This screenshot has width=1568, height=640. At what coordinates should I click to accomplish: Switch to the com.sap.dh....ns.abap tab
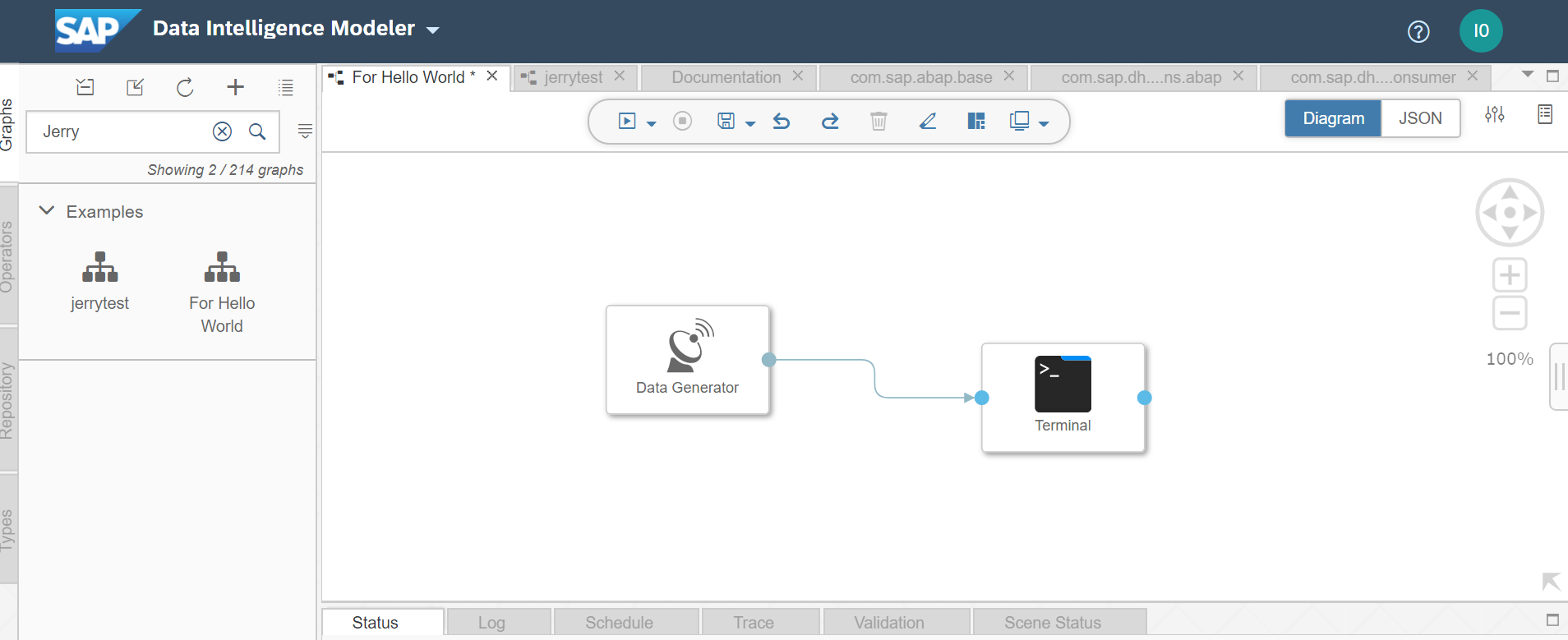tap(1141, 77)
